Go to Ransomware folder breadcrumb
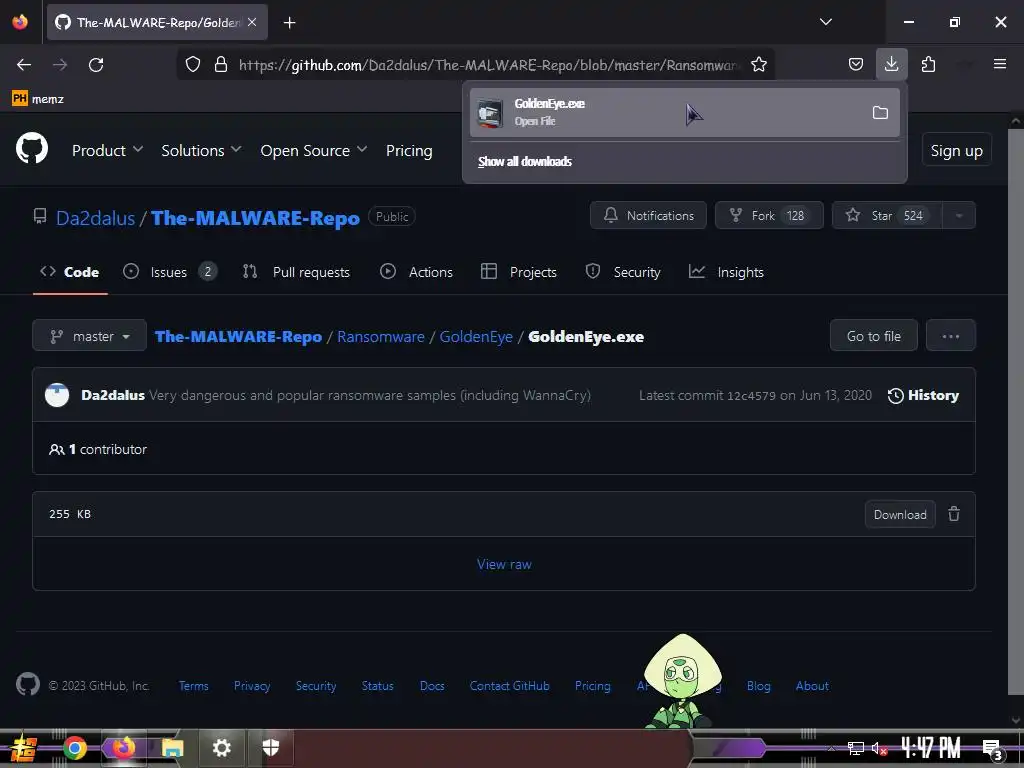1024x768 pixels. point(381,336)
